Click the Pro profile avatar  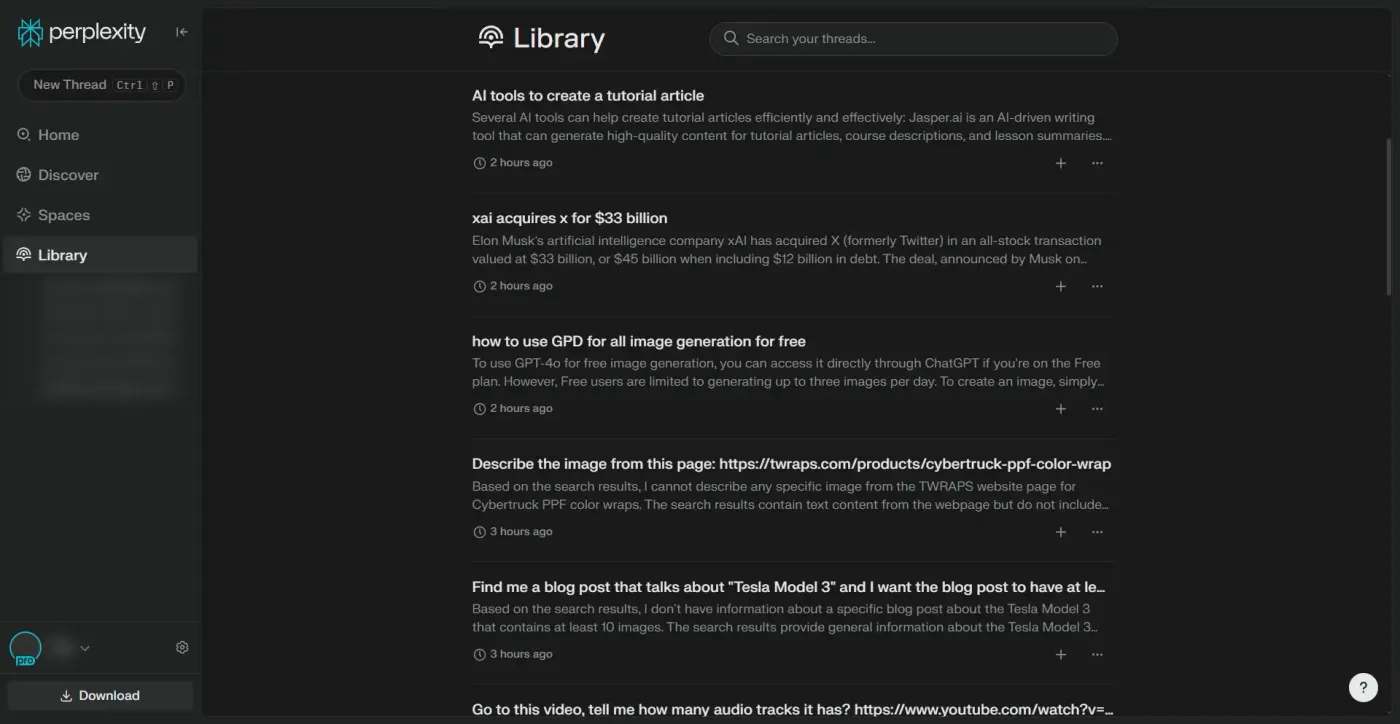tap(25, 648)
